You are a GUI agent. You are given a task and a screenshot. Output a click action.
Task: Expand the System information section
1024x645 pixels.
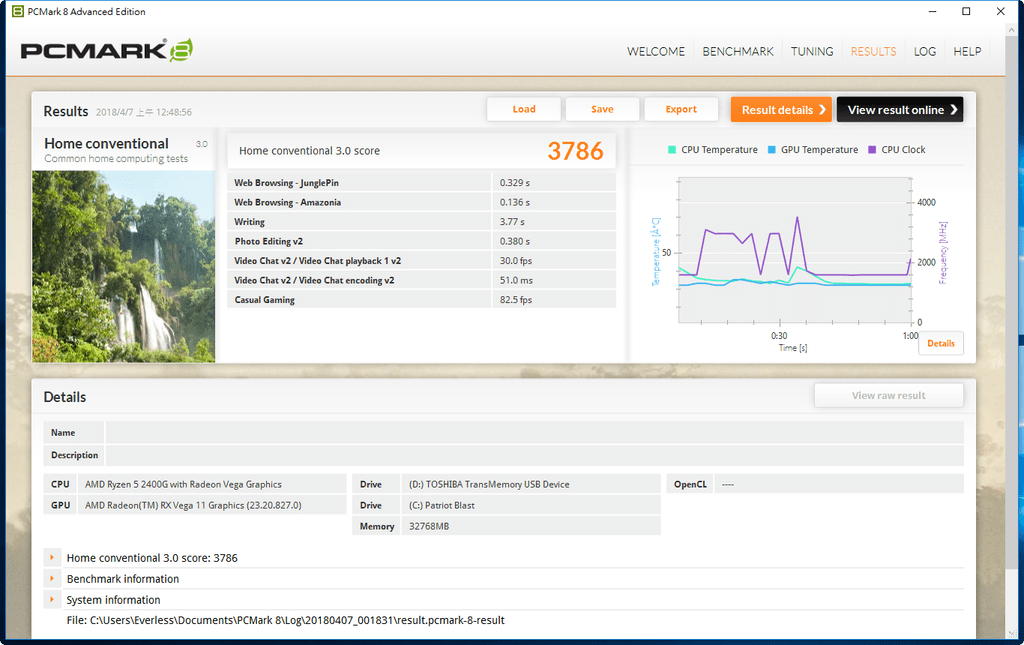52,599
